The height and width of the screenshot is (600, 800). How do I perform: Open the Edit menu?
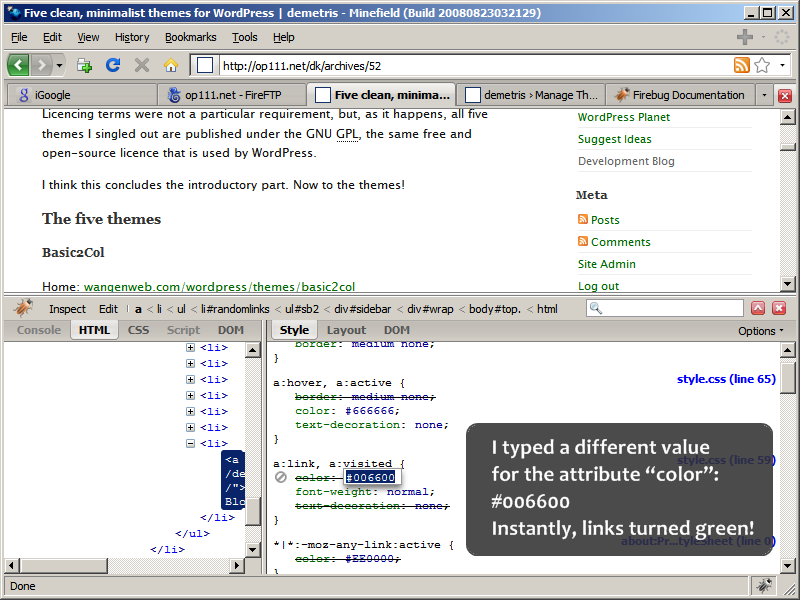[52, 37]
